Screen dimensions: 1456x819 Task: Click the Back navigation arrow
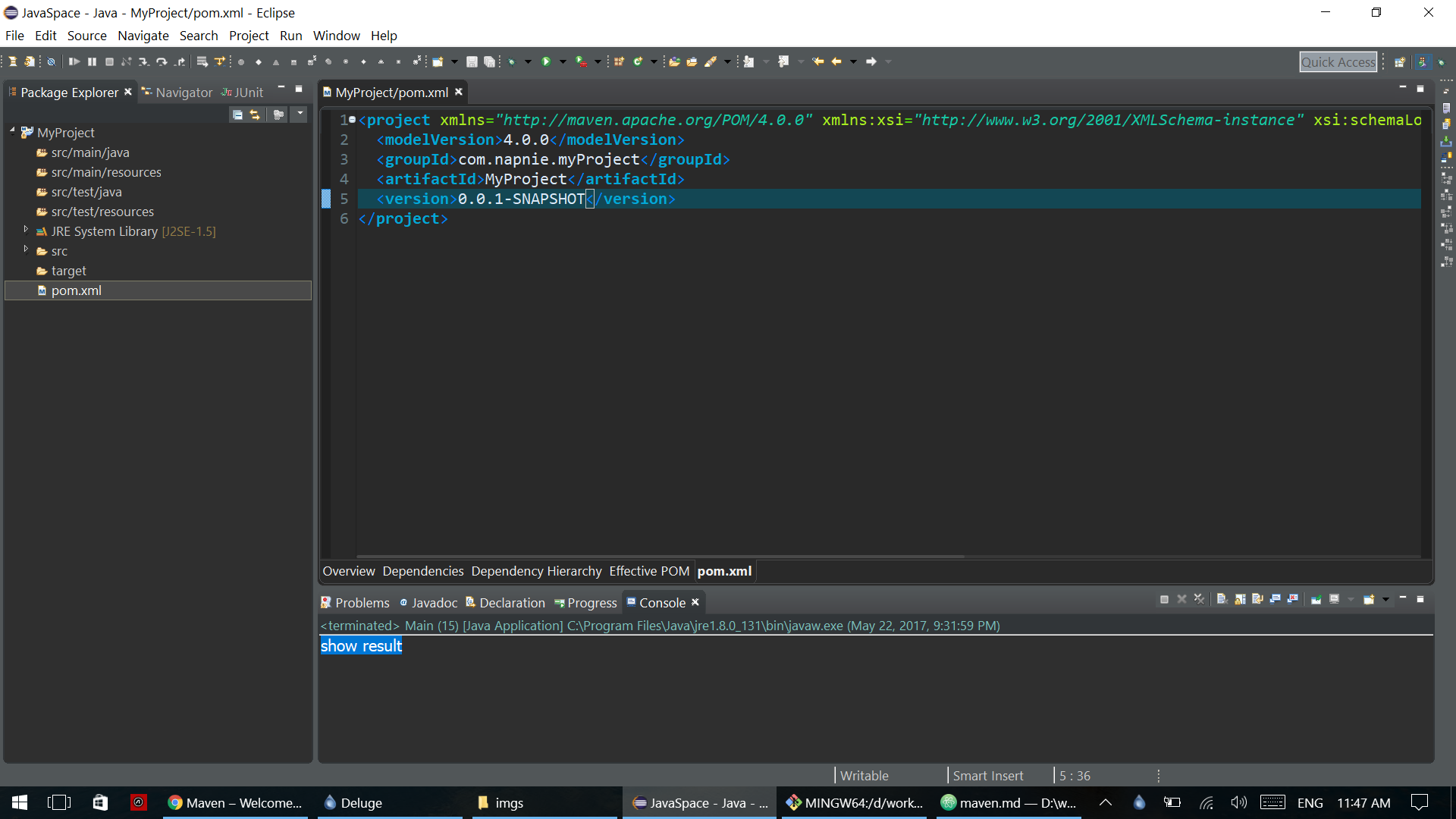tap(836, 61)
